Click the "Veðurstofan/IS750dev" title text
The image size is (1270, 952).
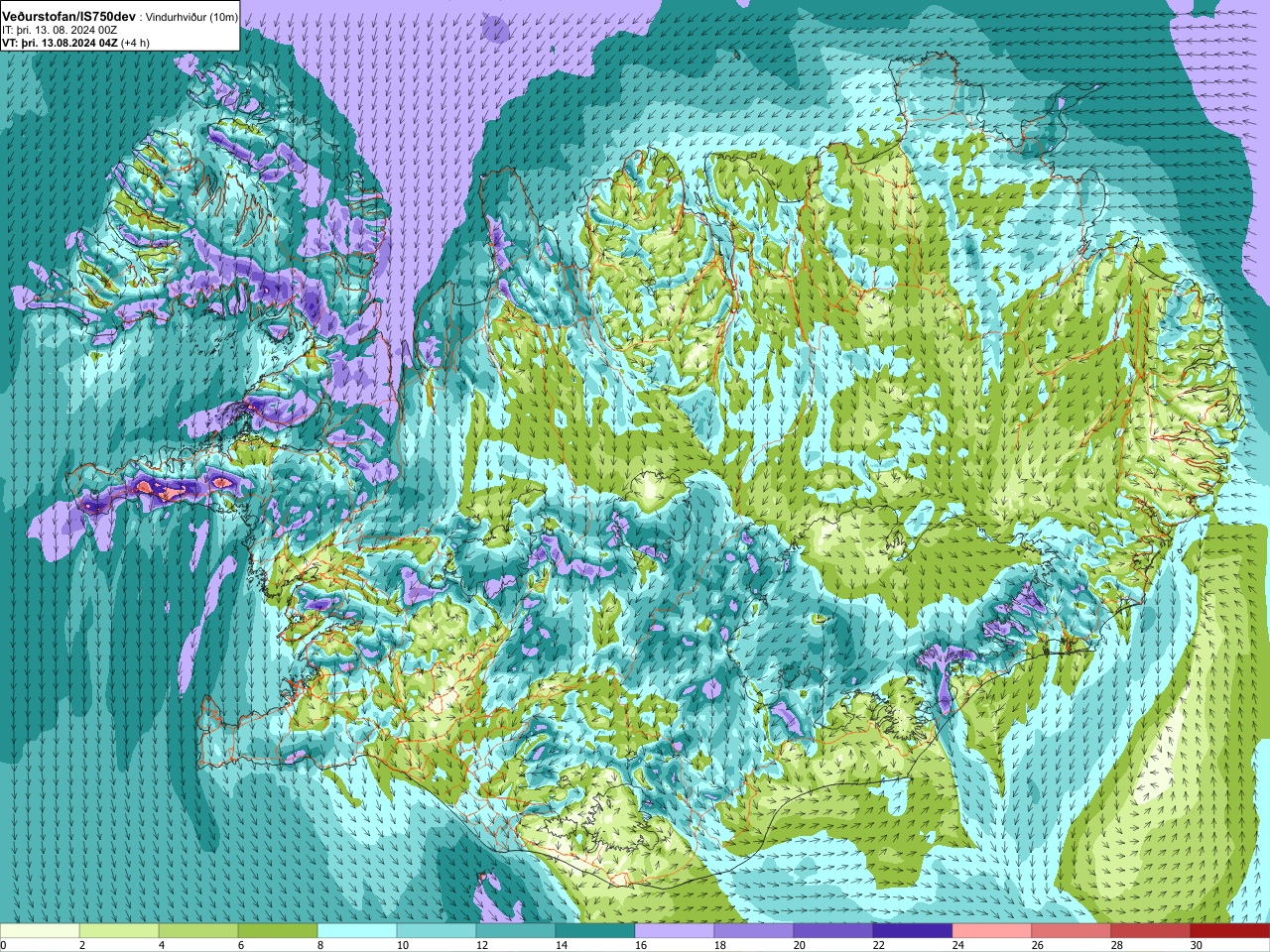[69, 17]
